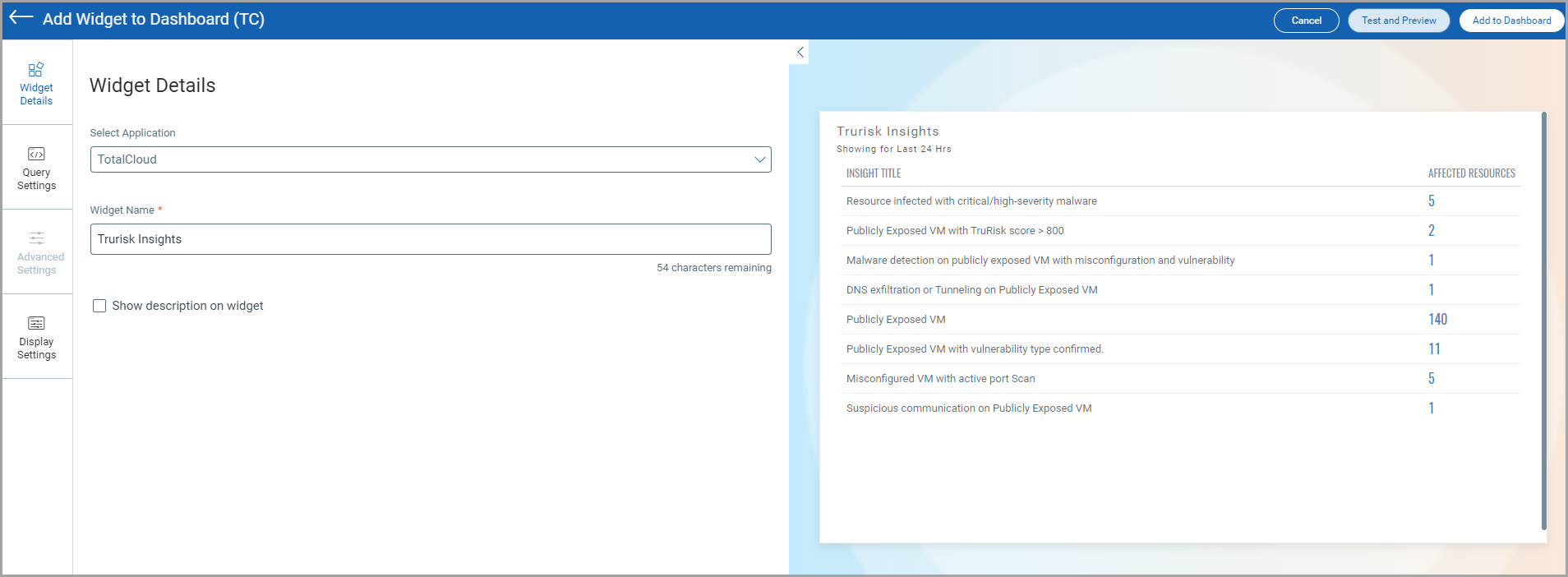Click the Display Settings icon
Viewport: 1568px width, 577px height.
tap(36, 323)
